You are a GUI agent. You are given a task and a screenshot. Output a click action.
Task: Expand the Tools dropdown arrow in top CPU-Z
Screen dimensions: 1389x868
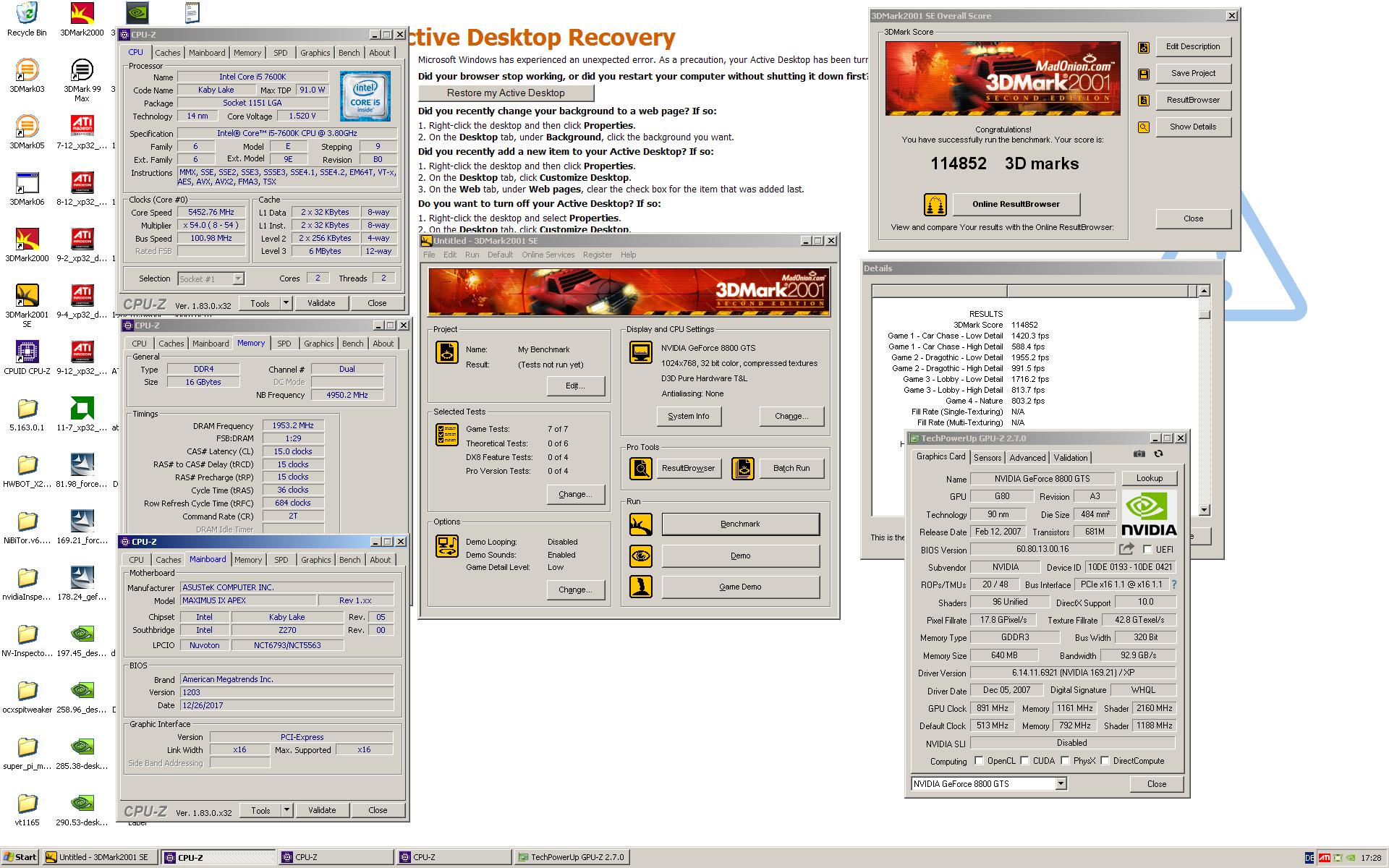286,304
